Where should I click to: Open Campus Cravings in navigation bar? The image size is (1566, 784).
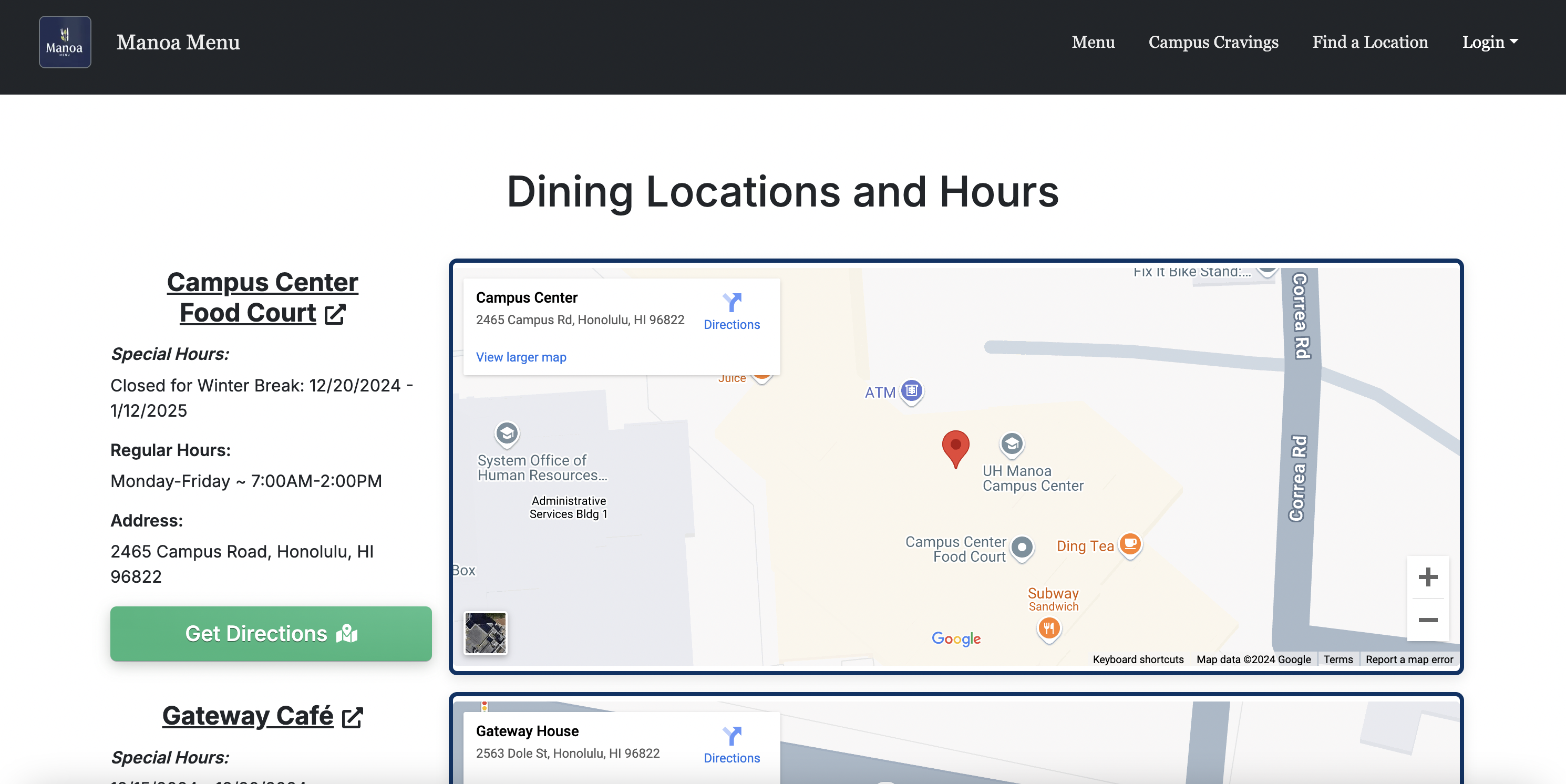click(x=1213, y=42)
